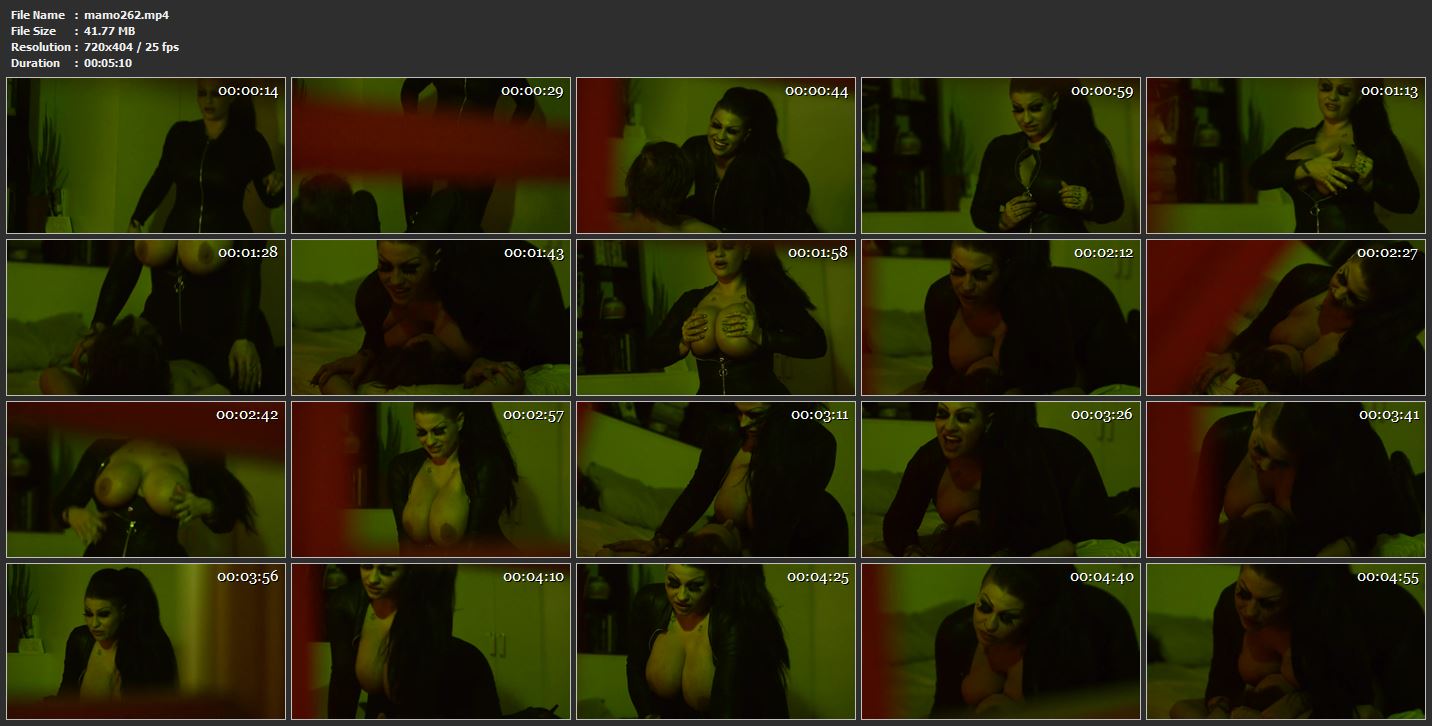Pick the frame stamped 00:04:40
This screenshot has height=726, width=1432.
pyautogui.click(x=1001, y=641)
